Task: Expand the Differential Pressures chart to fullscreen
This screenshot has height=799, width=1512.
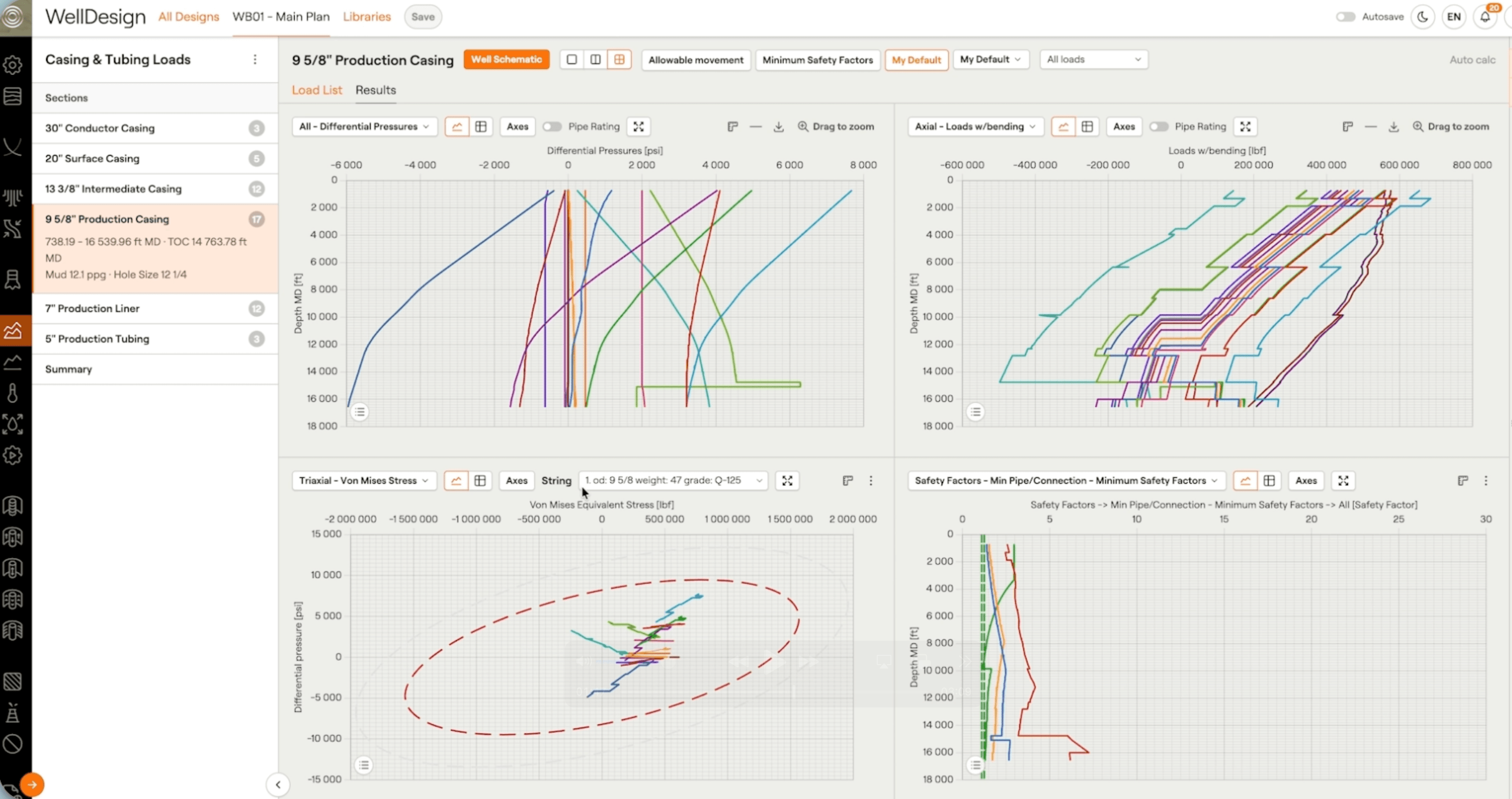Action: (638, 126)
